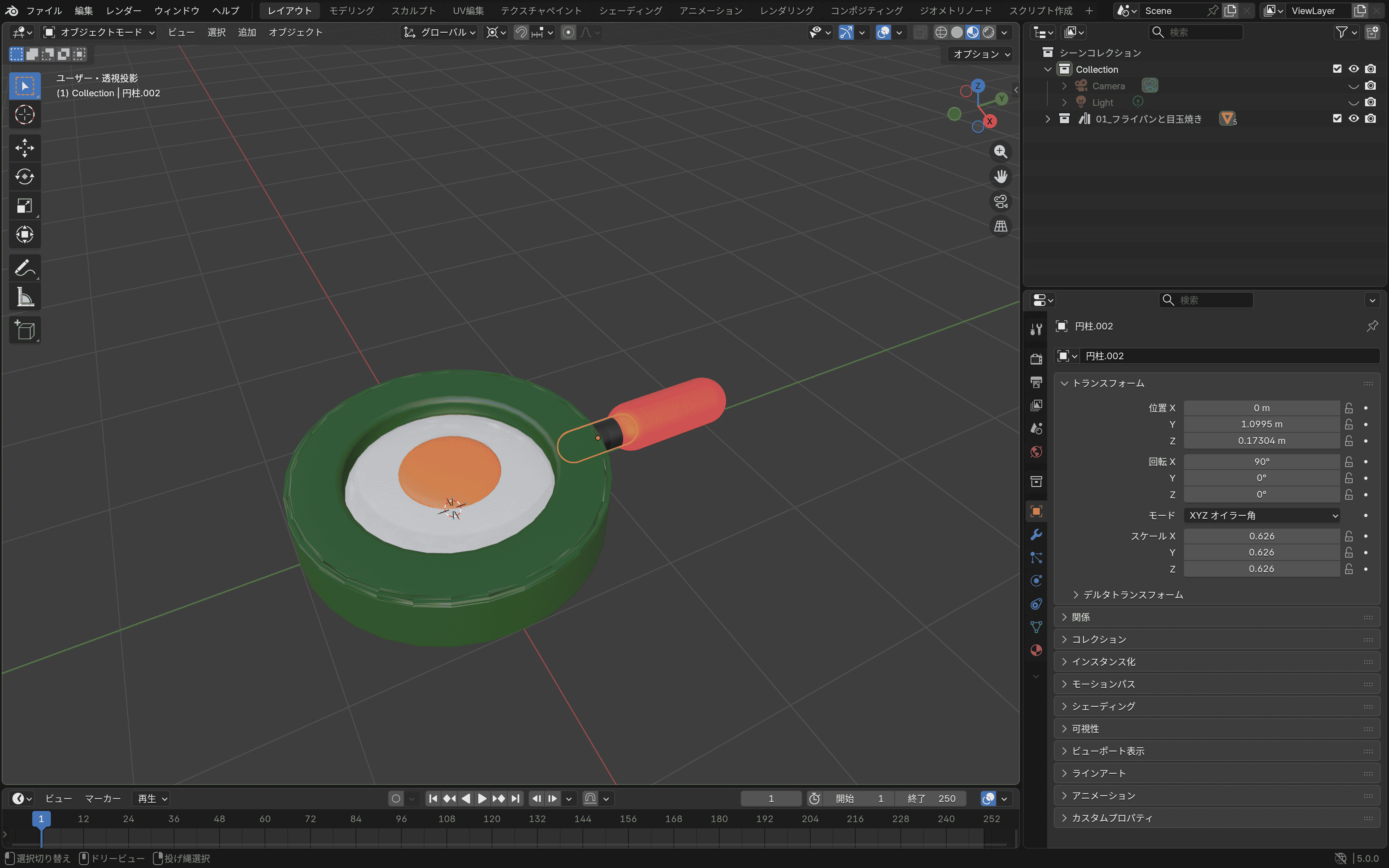Image resolution: width=1389 pixels, height=868 pixels.
Task: Click the pan view hand icon
Action: pyautogui.click(x=1000, y=176)
